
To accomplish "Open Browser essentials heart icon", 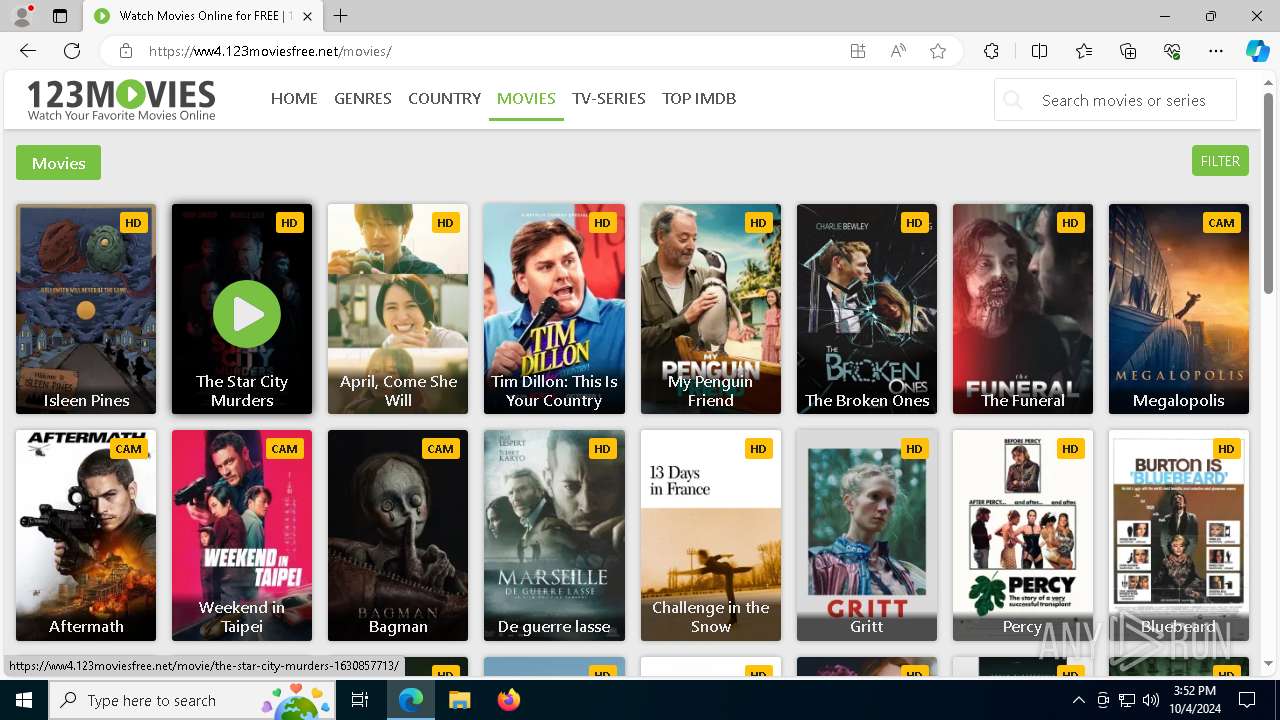I will coord(1172,51).
